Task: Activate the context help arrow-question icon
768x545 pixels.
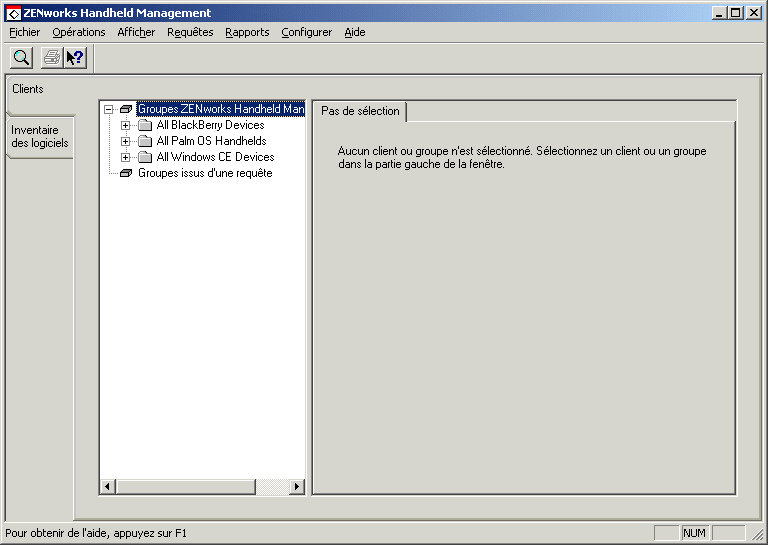Action: tap(75, 58)
